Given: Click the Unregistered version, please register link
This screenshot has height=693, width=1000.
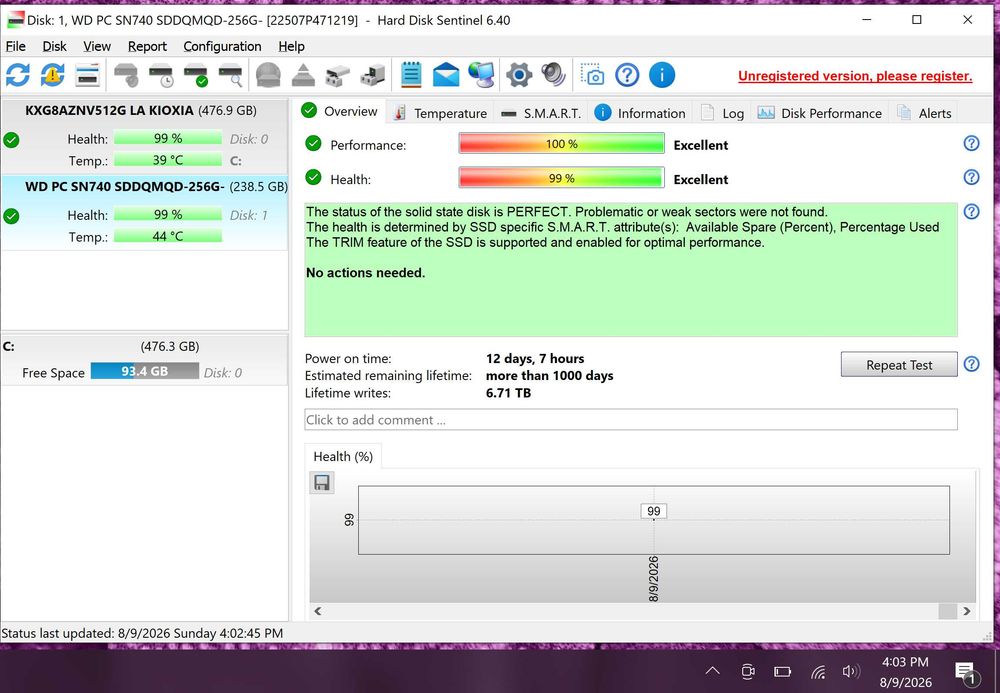Looking at the screenshot, I should (x=855, y=76).
